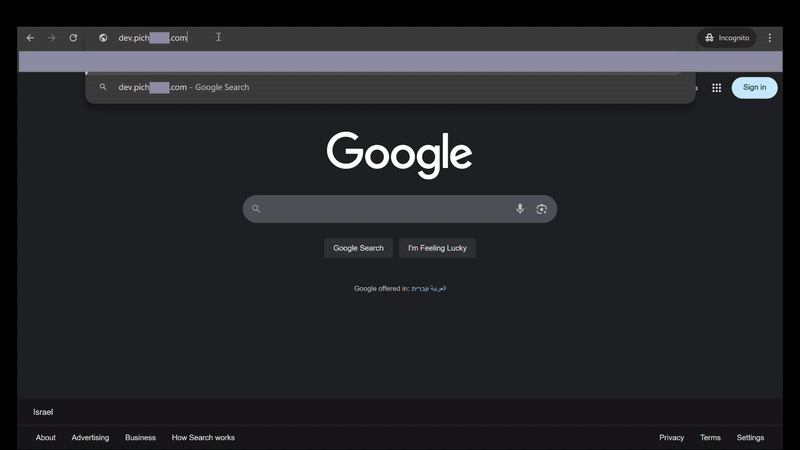Click the search box magnifier icon
Image resolution: width=800 pixels, height=450 pixels.
pyautogui.click(x=256, y=209)
